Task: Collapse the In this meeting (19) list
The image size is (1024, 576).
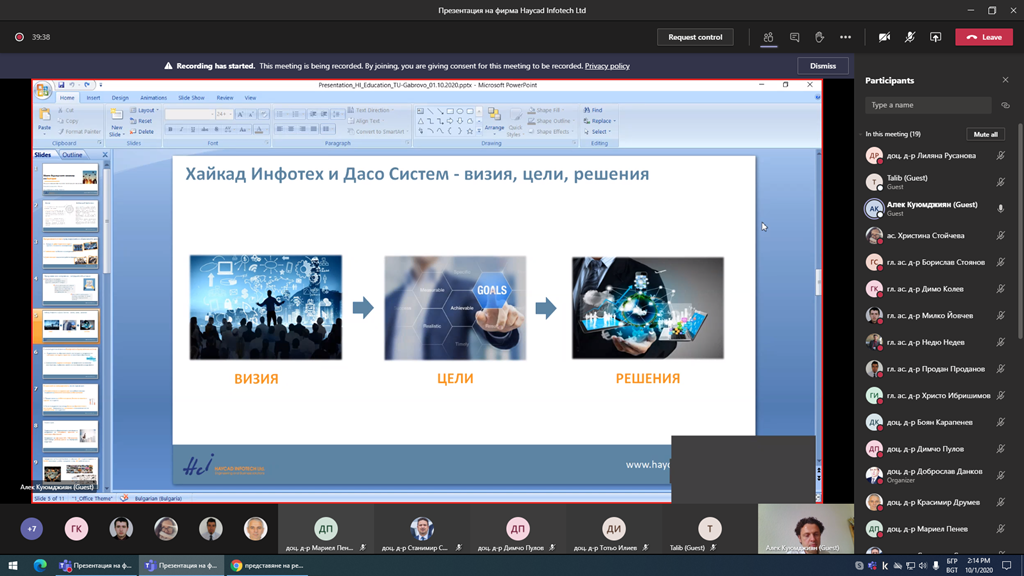Action: [x=863, y=134]
